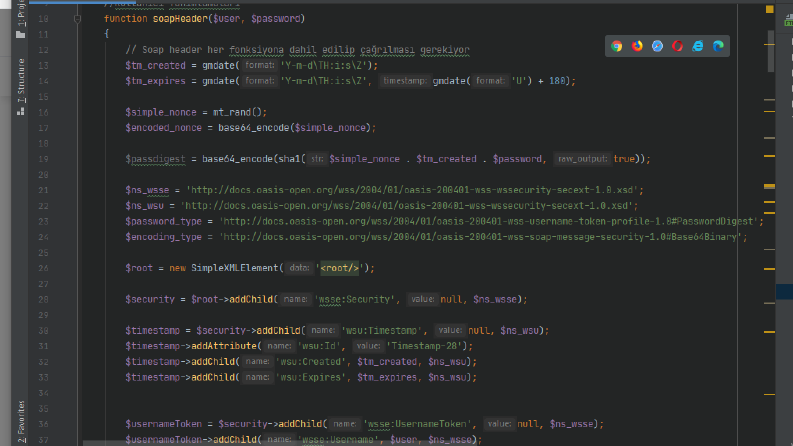Click line number 10 in the gutter
The width and height of the screenshot is (793, 446).
coord(43,19)
